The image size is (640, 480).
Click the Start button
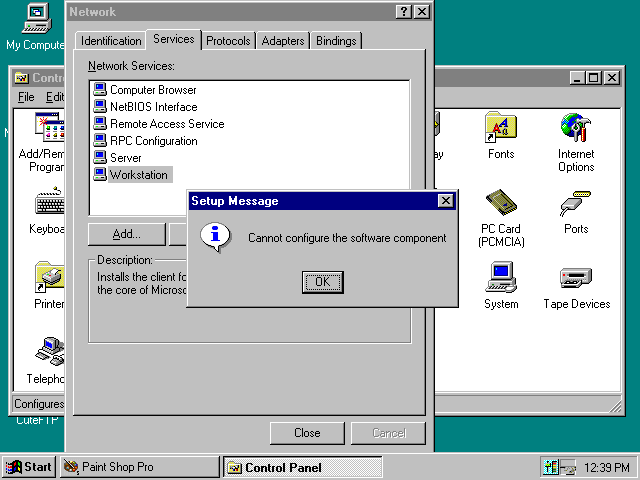[x=29, y=467]
